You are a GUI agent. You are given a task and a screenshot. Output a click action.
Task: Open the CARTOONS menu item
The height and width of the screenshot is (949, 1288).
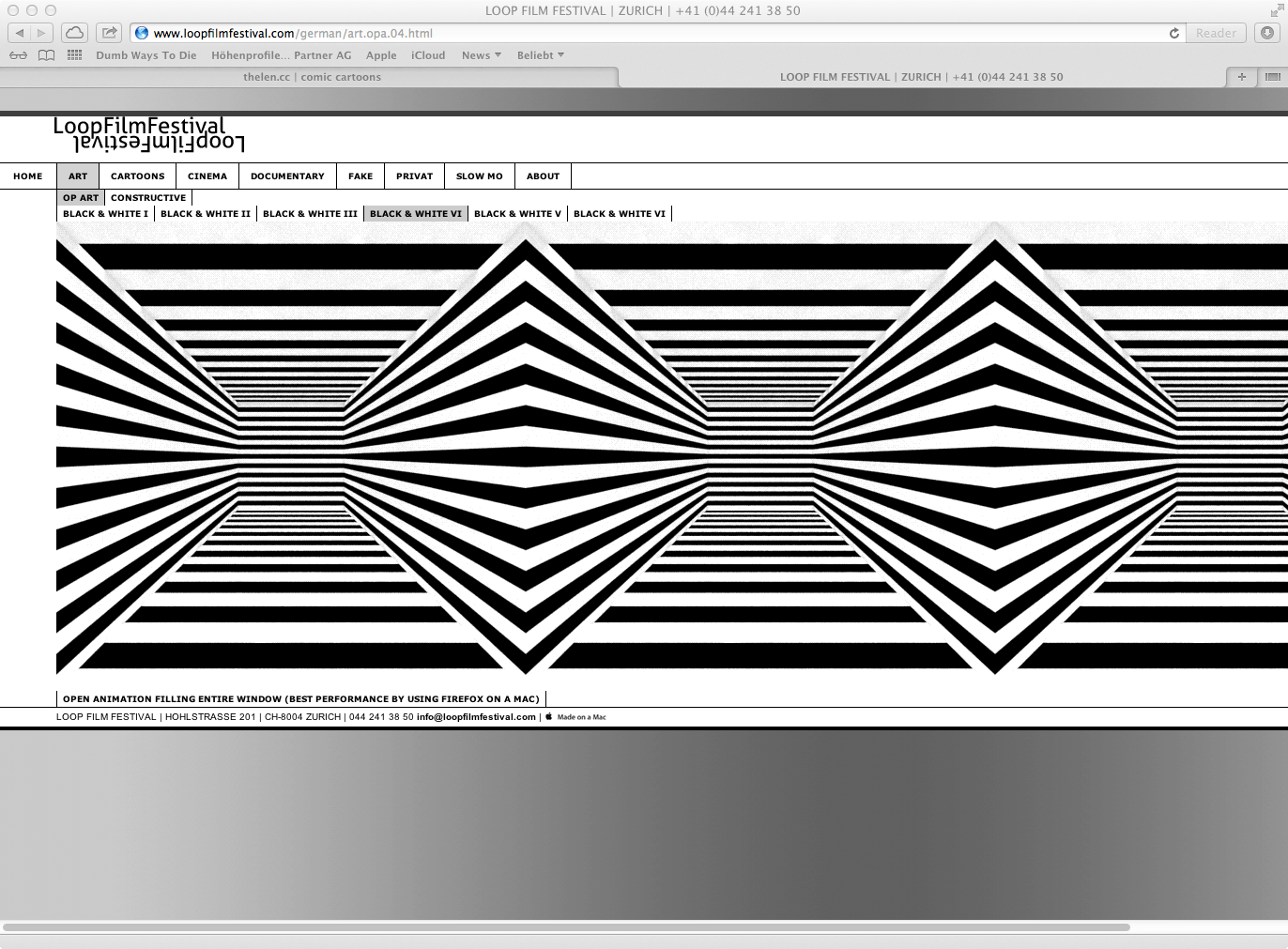137,176
